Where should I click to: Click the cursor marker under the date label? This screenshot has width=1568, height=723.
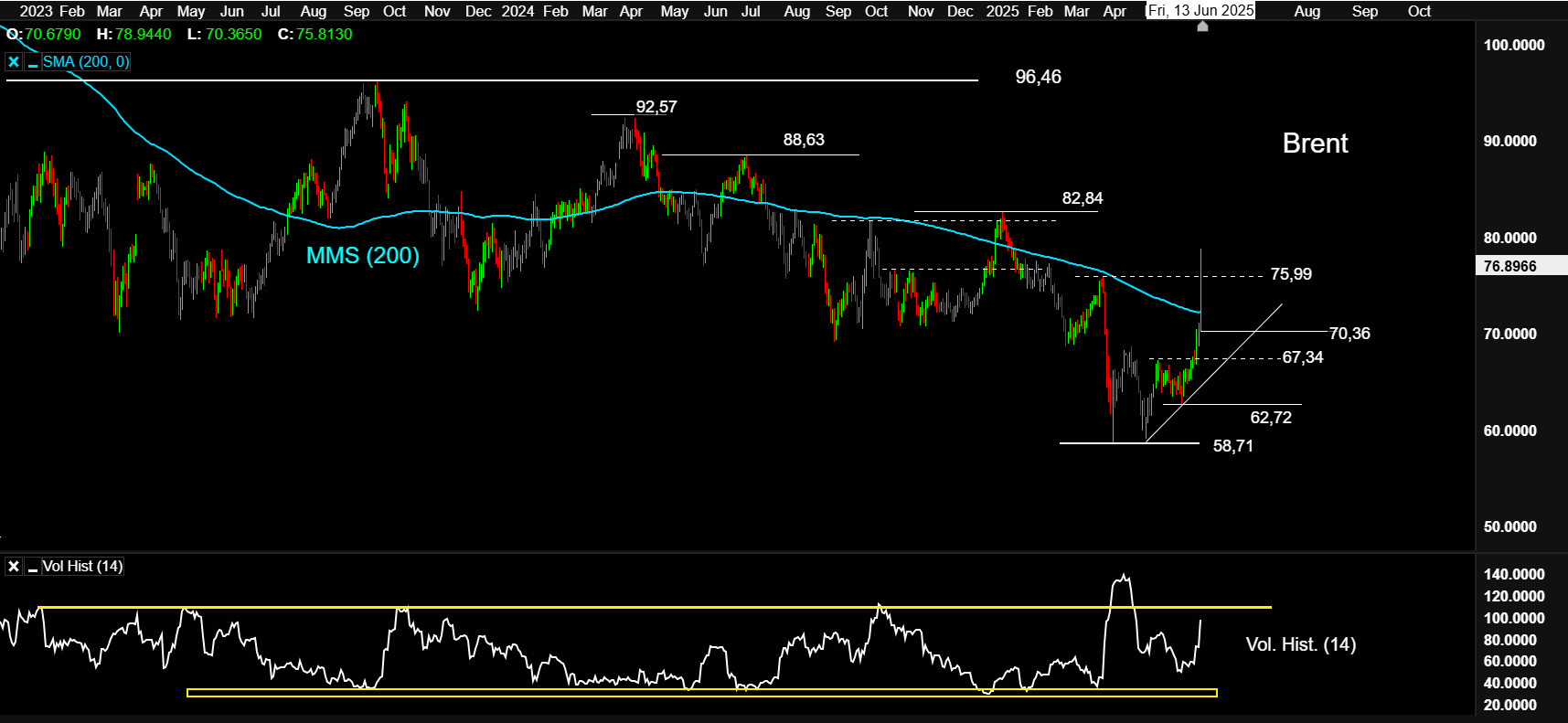coord(1203,27)
